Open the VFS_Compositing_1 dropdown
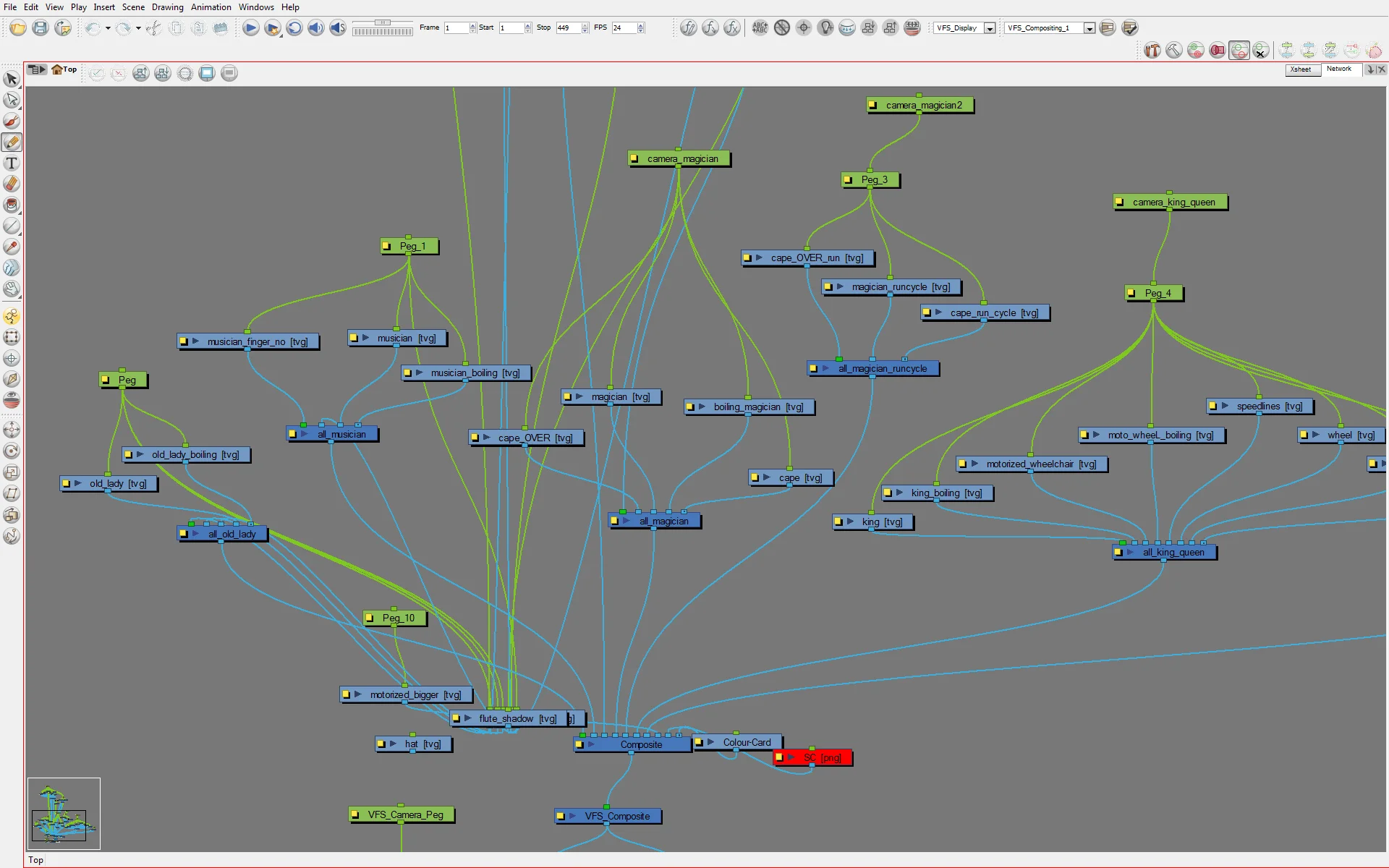Screen dimensions: 1389x868 (1089, 28)
